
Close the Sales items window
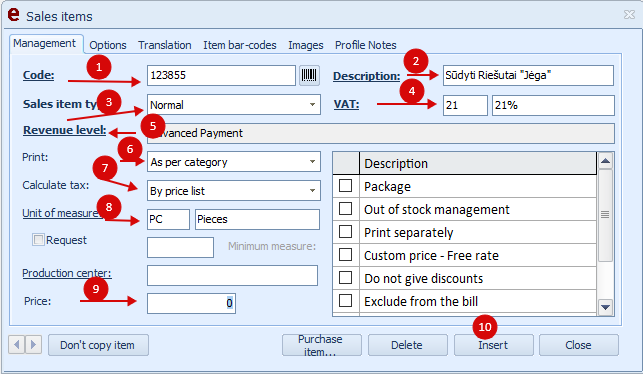pyautogui.click(x=629, y=15)
